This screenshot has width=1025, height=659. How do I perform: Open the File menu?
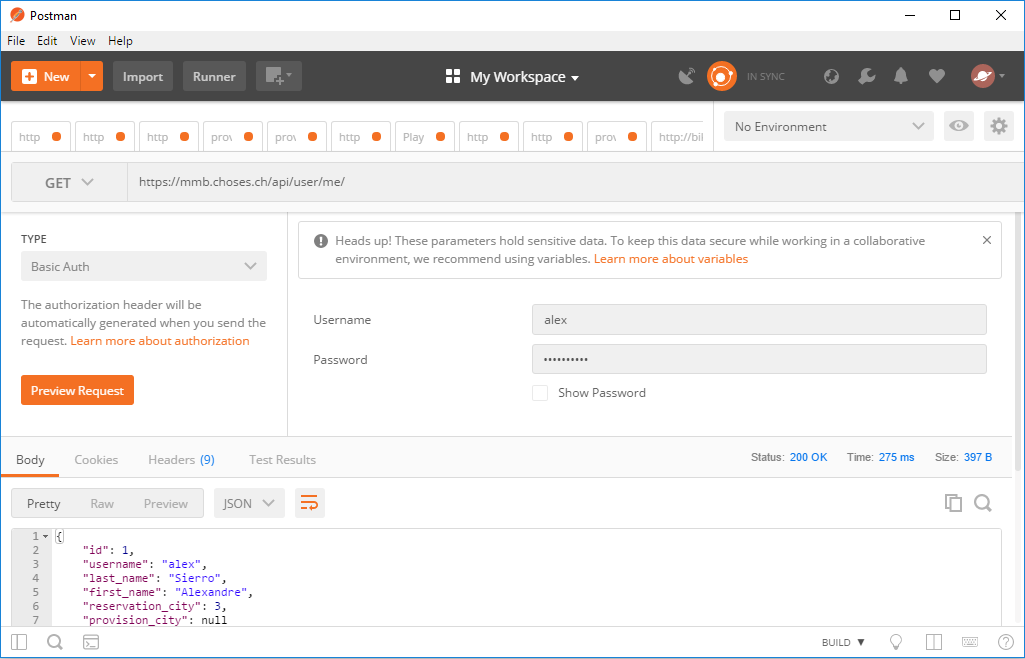point(16,41)
